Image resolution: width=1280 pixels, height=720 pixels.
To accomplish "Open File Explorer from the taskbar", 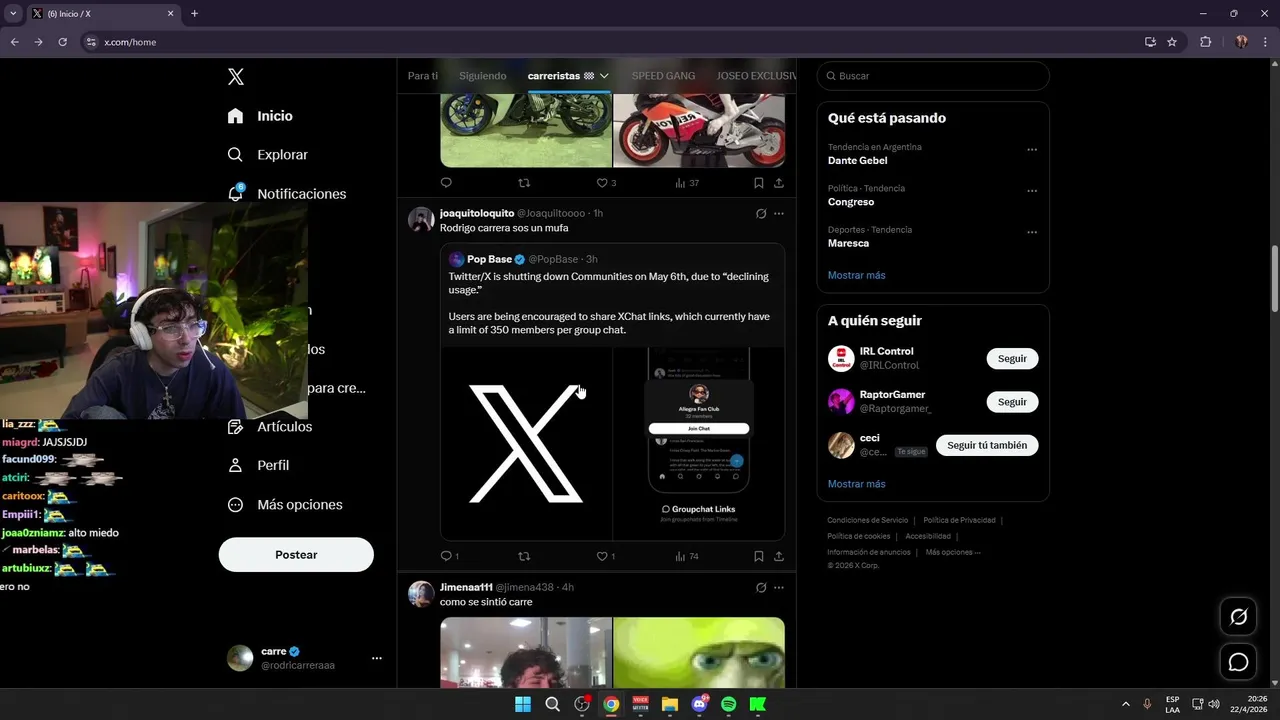I will pos(670,704).
